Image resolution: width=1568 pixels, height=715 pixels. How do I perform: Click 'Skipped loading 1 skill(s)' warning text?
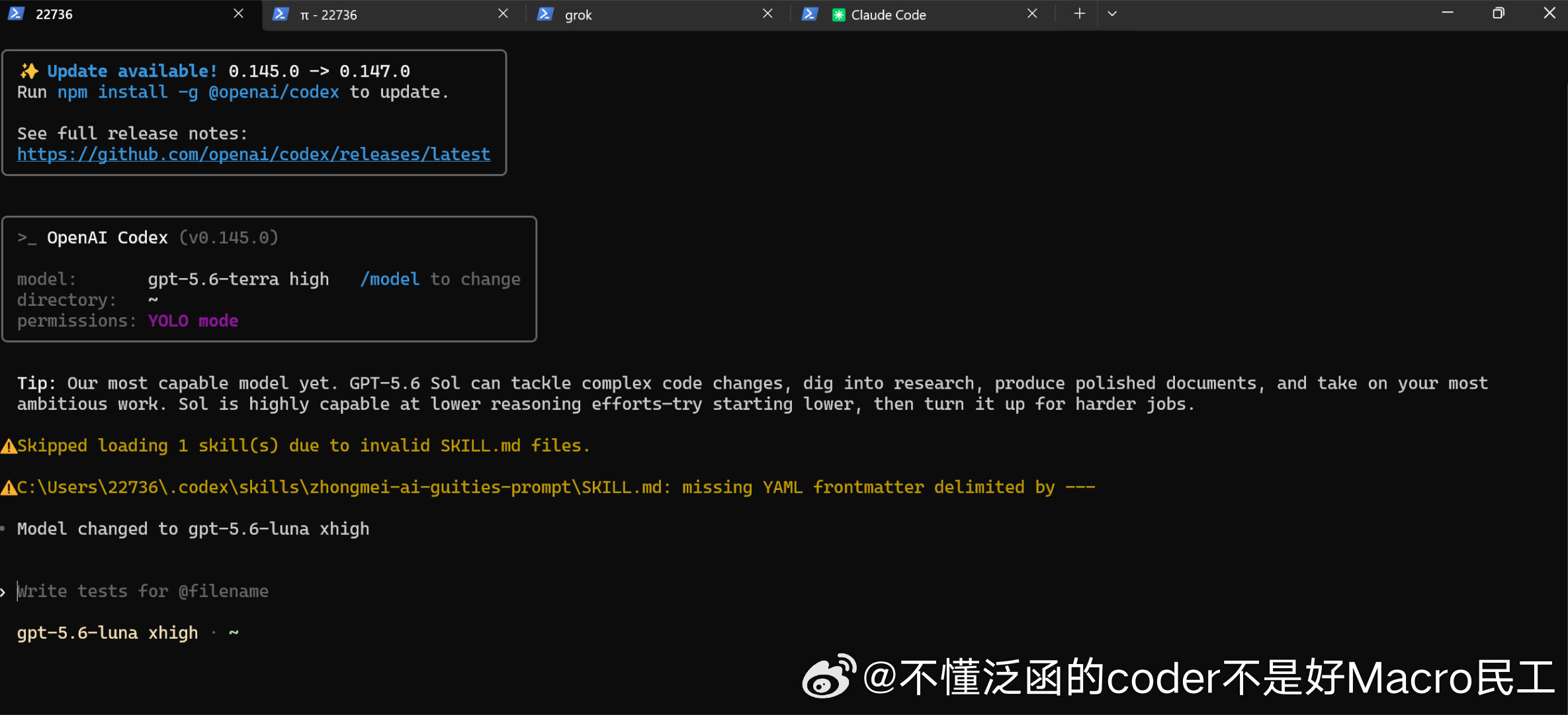click(x=304, y=446)
